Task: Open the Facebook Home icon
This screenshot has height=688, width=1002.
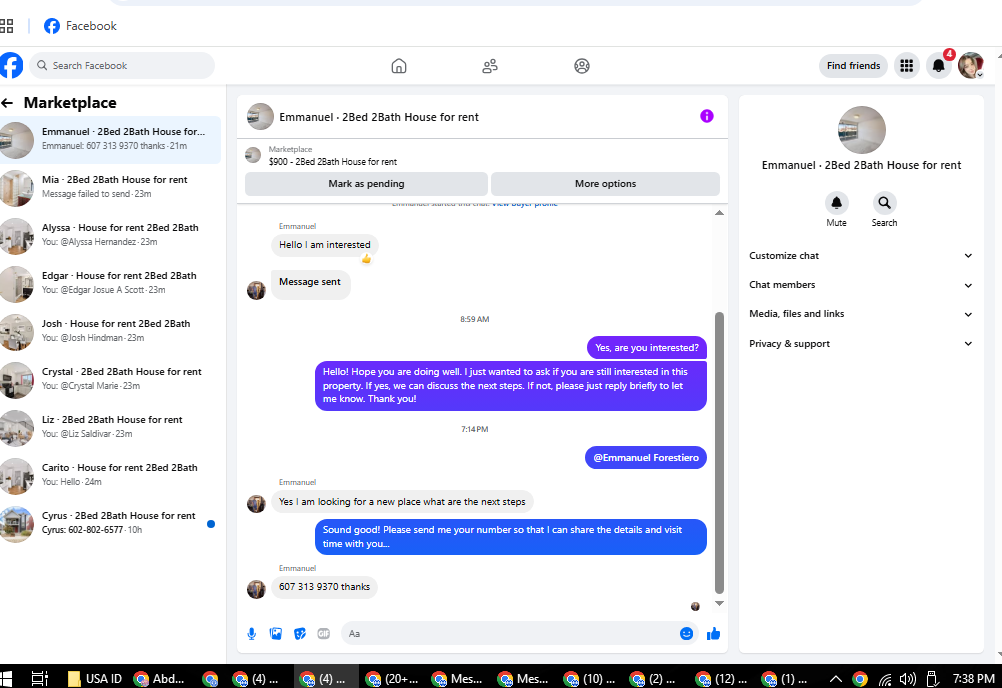Action: coord(399,66)
